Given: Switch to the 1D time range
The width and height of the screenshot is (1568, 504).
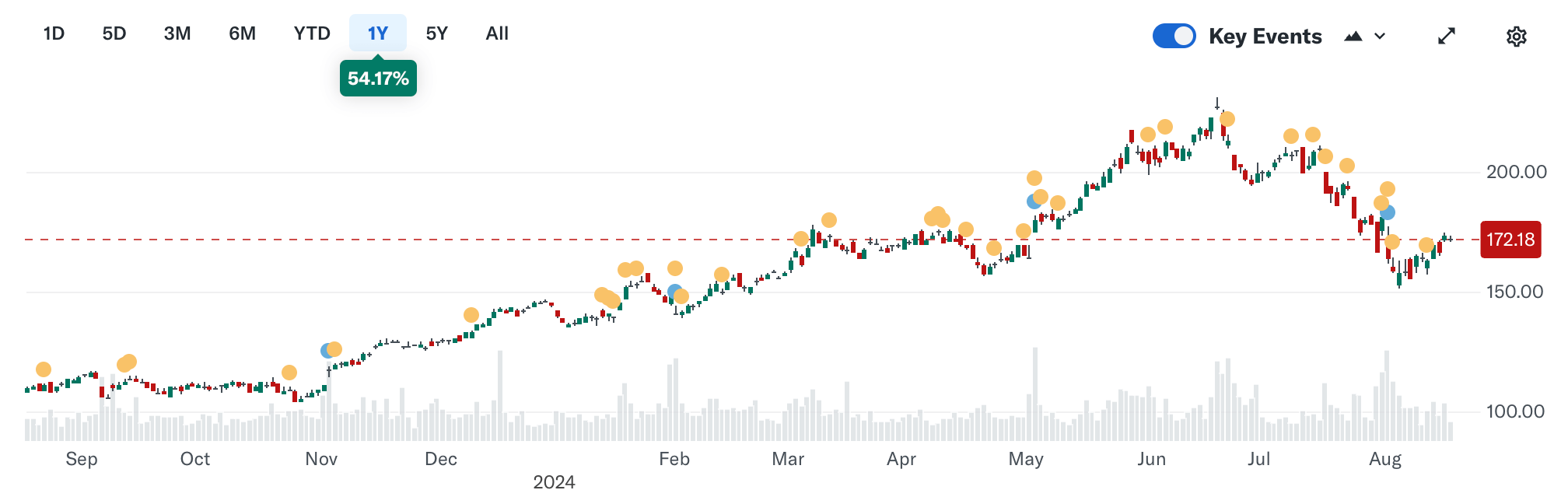Looking at the screenshot, I should point(54,33).
